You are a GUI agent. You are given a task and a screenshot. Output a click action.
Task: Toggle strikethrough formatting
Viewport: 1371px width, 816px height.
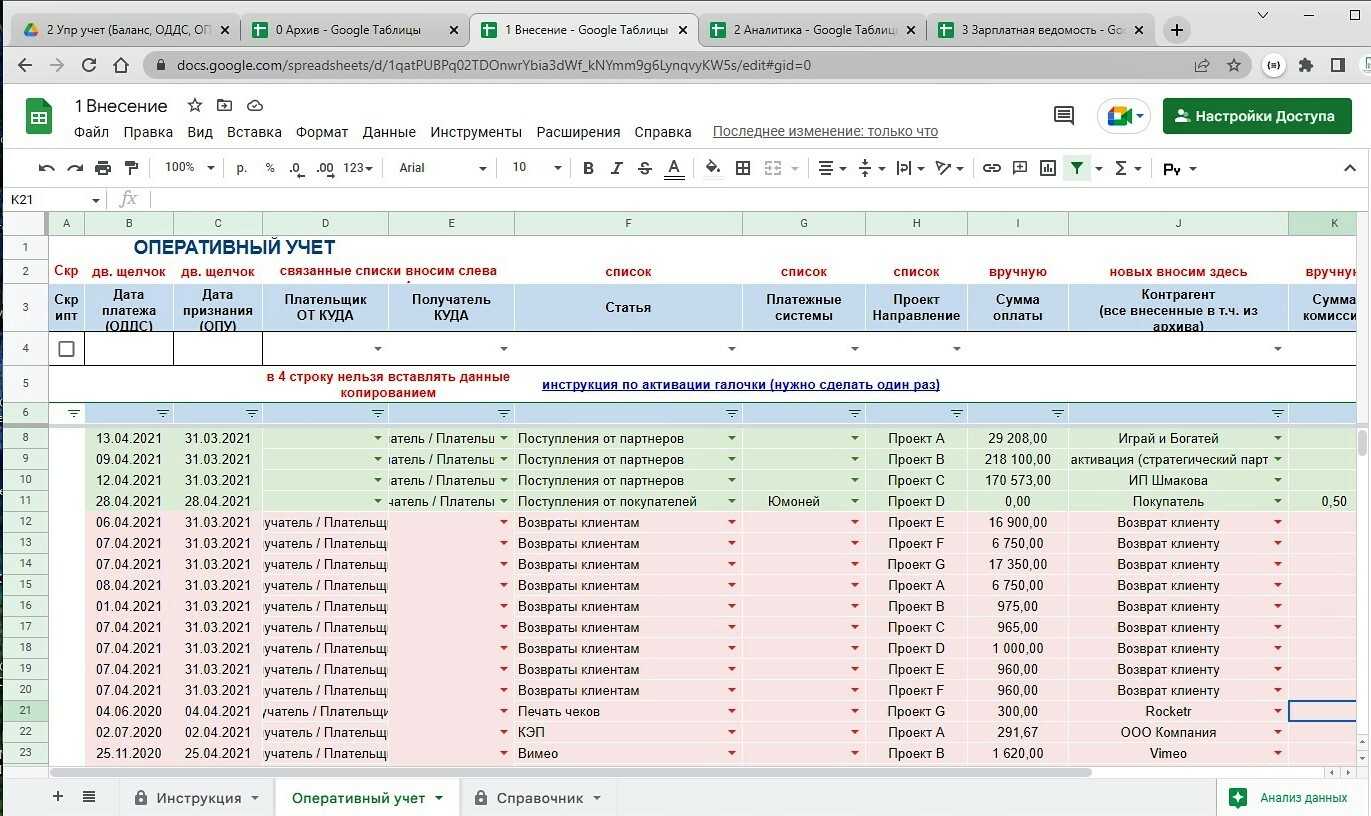[645, 168]
